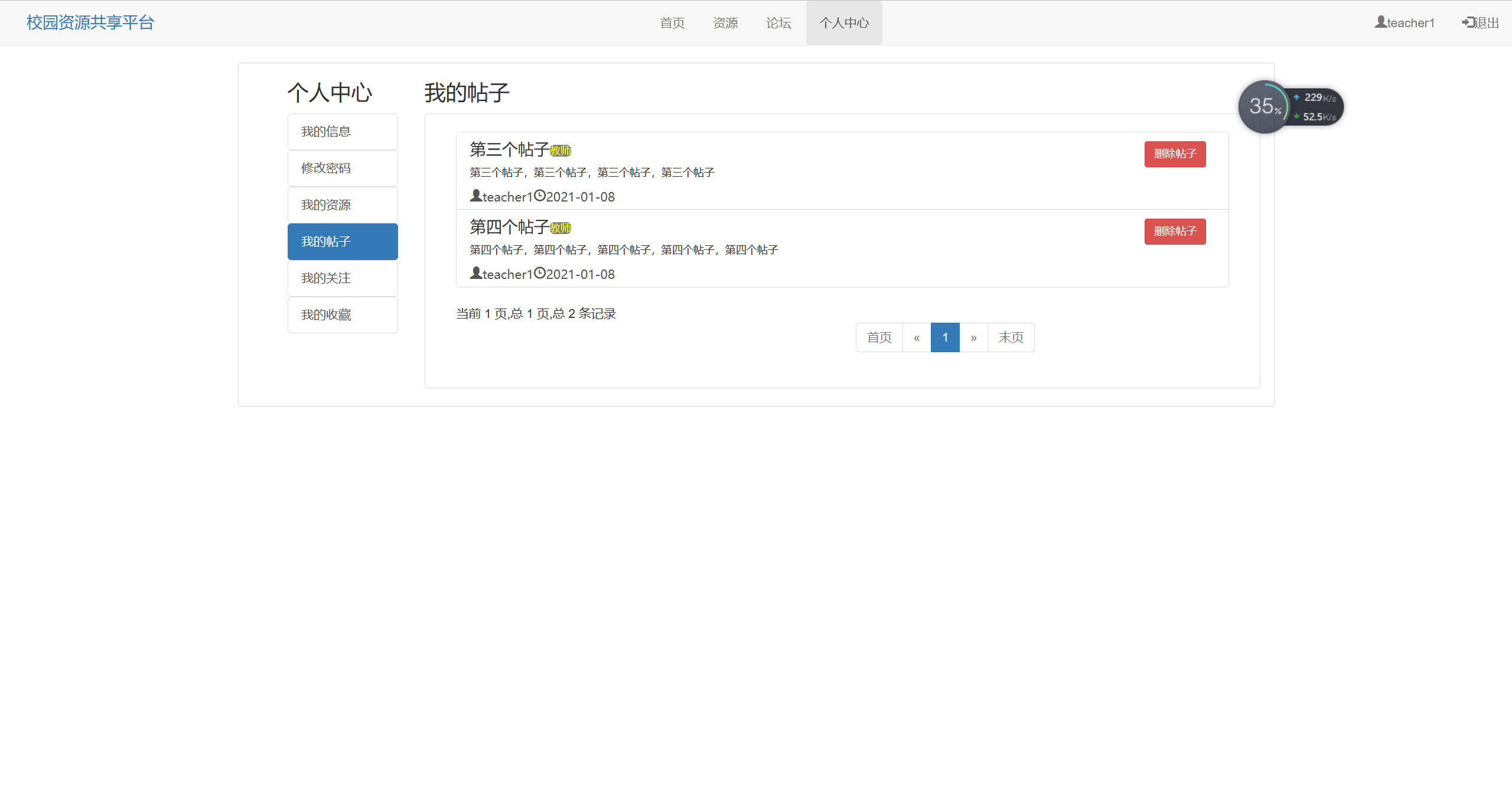The width and height of the screenshot is (1512, 812).
Task: Go to 资源 in the top menu
Action: 725,23
